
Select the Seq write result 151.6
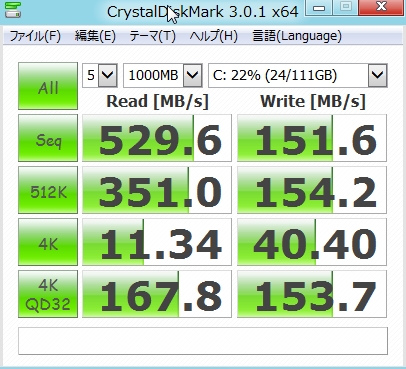point(312,138)
